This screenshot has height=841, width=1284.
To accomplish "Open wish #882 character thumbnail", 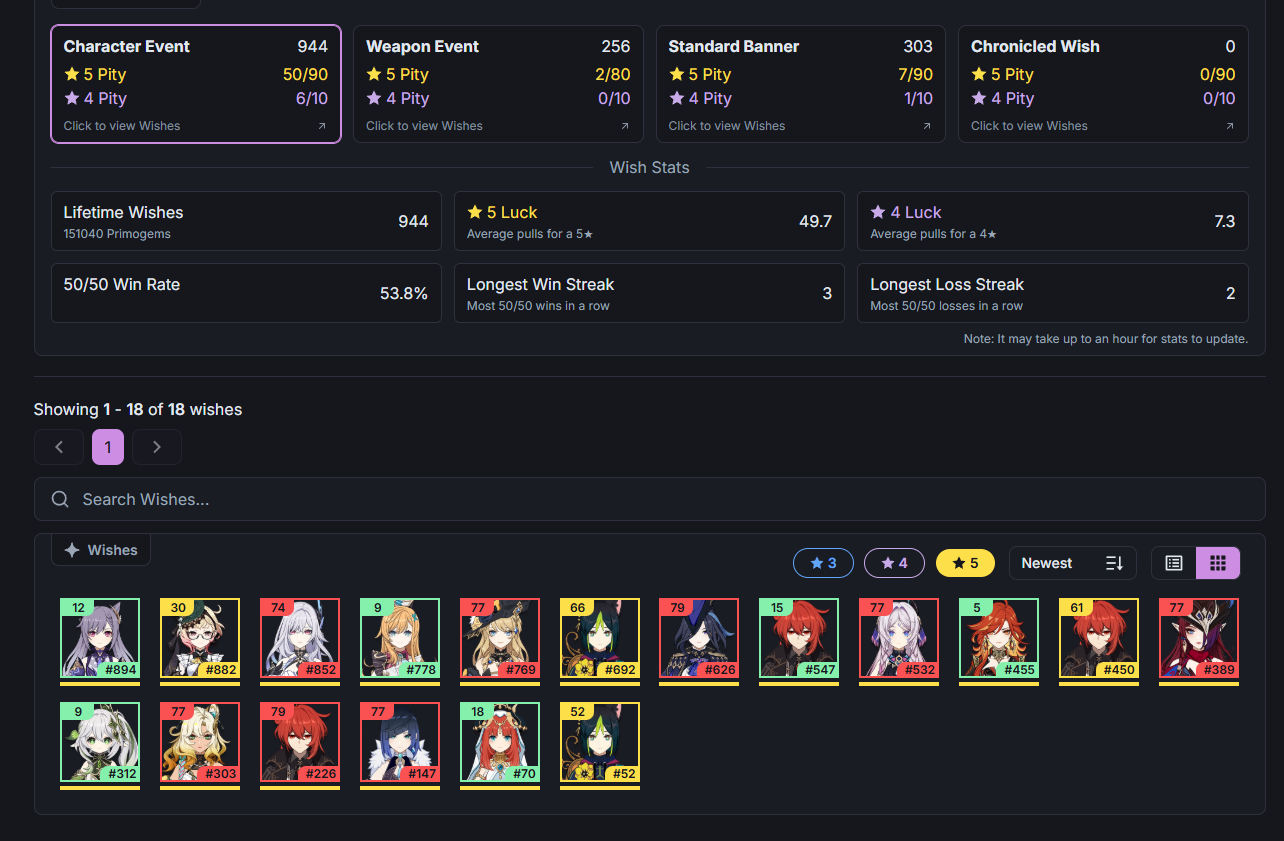I will (200, 638).
